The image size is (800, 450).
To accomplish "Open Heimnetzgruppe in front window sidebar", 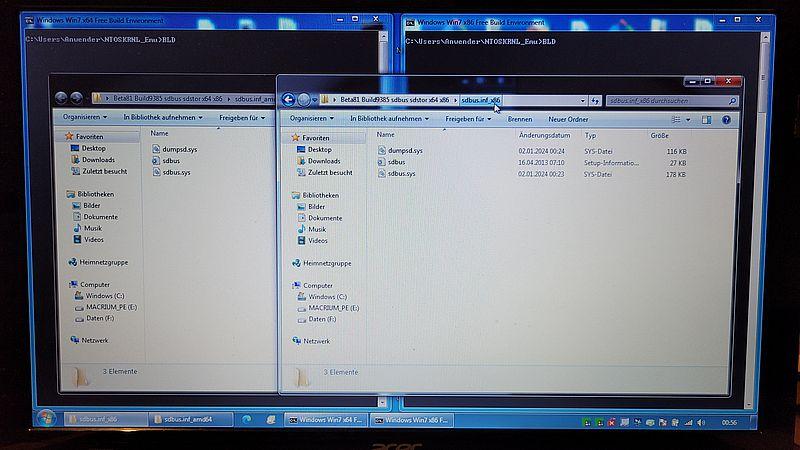I will pos(322,263).
